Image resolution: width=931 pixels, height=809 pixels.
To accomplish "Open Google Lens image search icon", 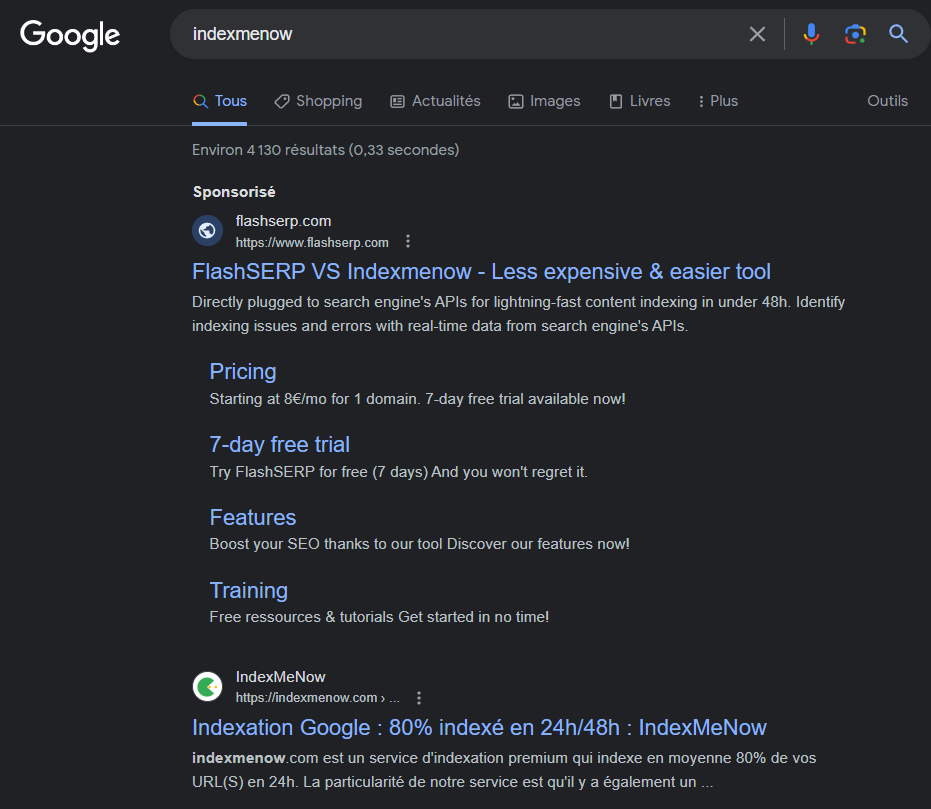I will (x=855, y=34).
